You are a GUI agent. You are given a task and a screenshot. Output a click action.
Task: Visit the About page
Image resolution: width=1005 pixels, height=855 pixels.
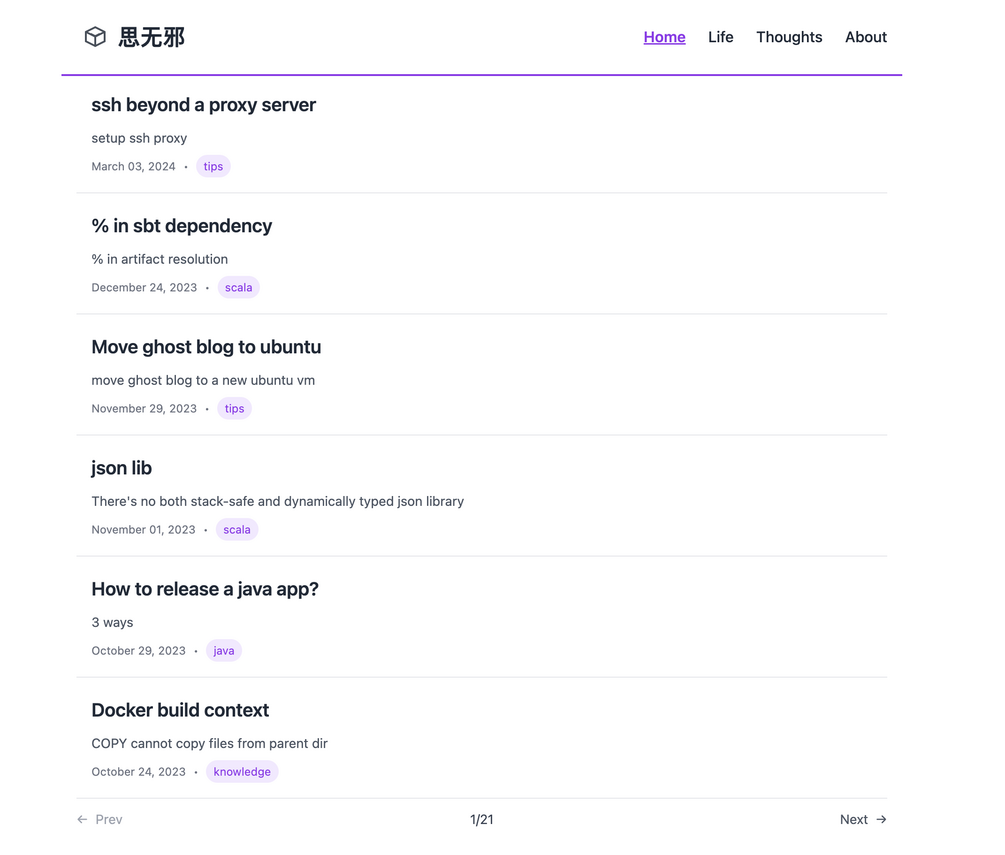click(865, 37)
